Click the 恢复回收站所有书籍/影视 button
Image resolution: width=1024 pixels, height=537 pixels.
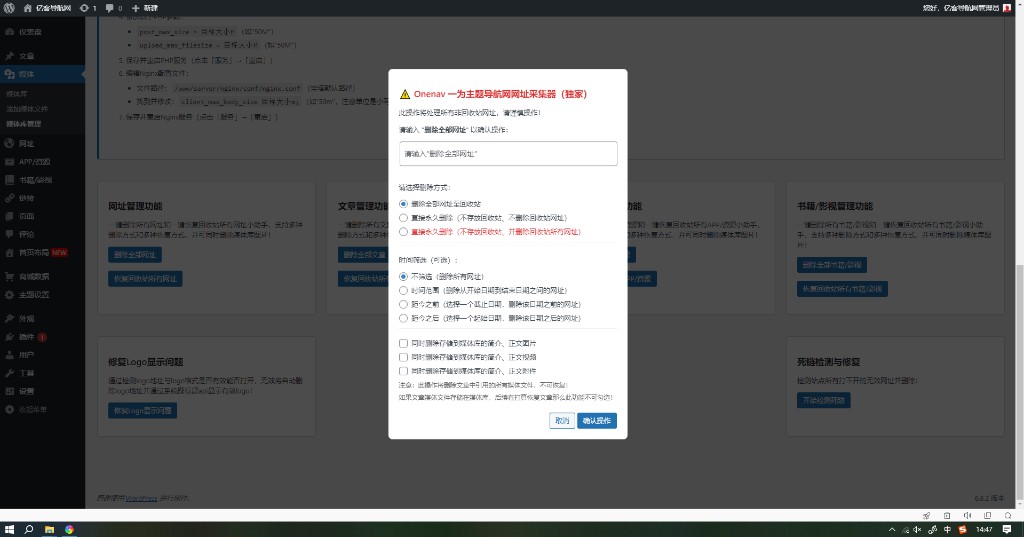tap(842, 289)
